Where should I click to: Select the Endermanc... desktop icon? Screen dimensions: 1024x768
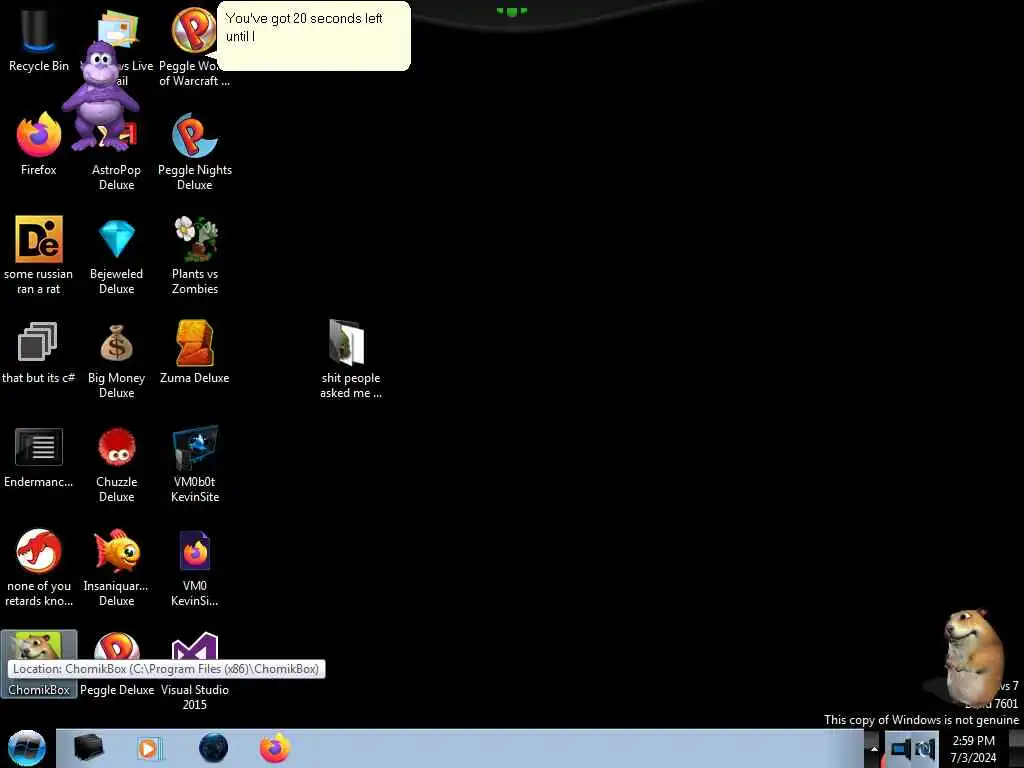coord(39,457)
